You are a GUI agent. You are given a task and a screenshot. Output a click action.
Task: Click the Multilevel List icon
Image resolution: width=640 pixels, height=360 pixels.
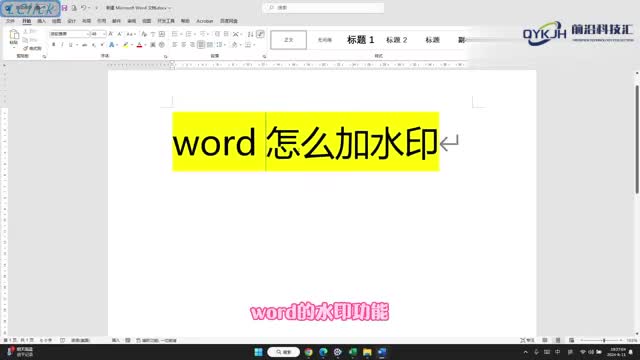click(203, 34)
